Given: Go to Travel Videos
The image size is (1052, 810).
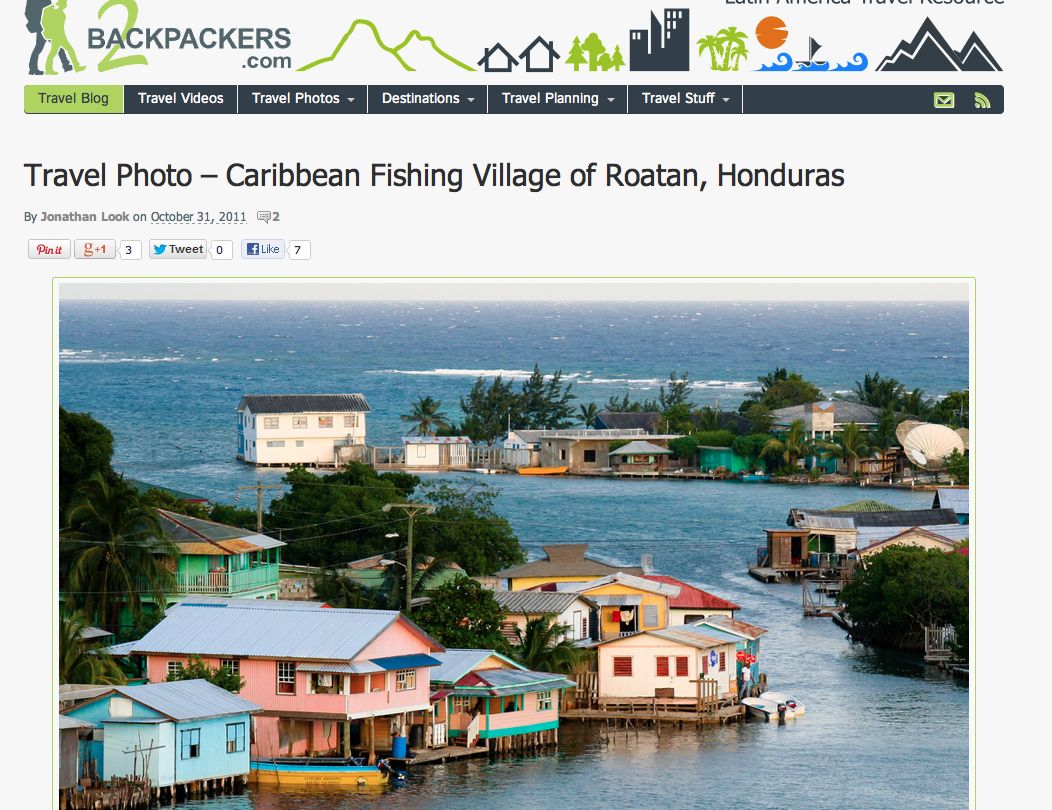Looking at the screenshot, I should (x=180, y=99).
